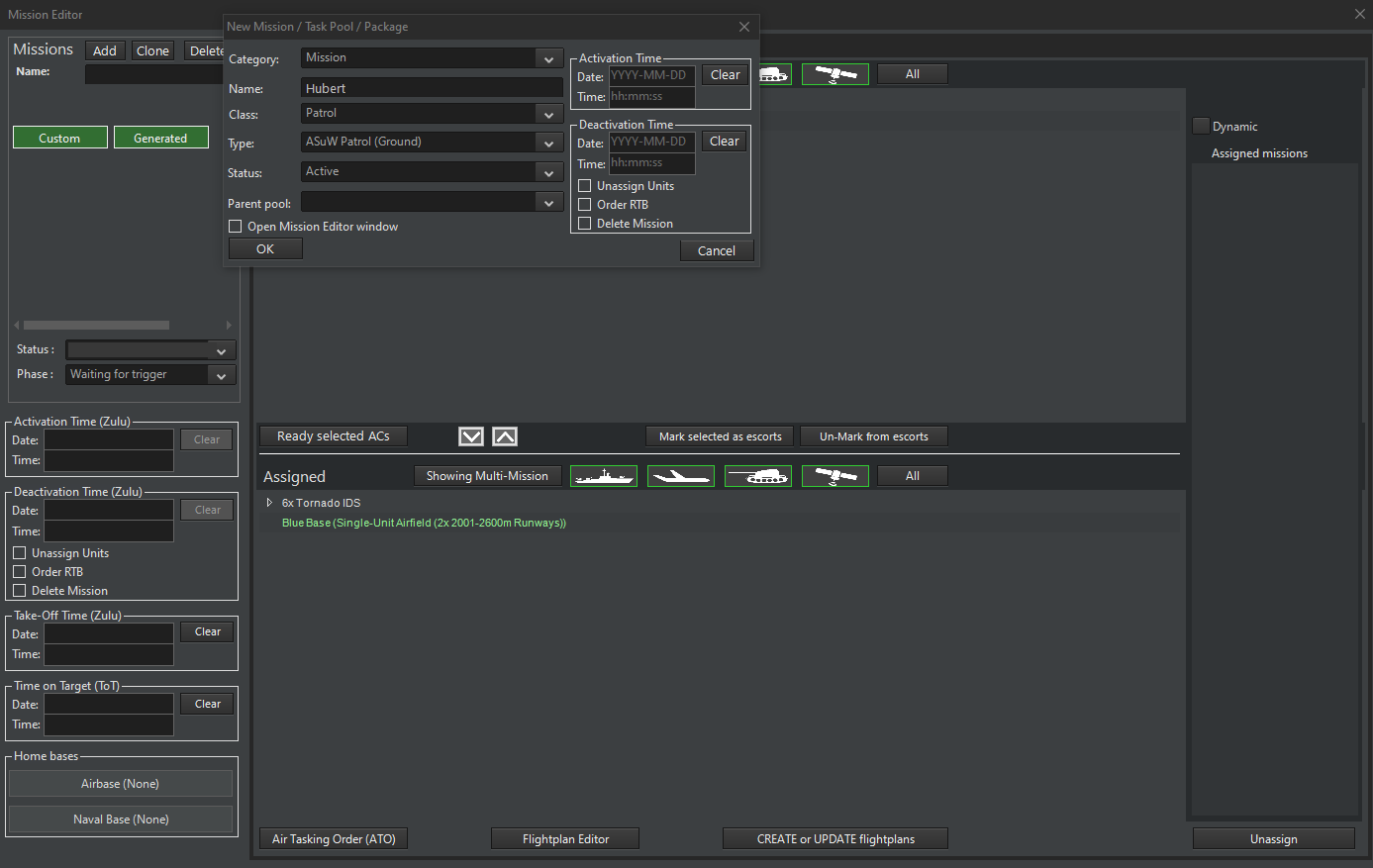Click Ready selected ACs
1373x868 pixels.
tap(334, 436)
